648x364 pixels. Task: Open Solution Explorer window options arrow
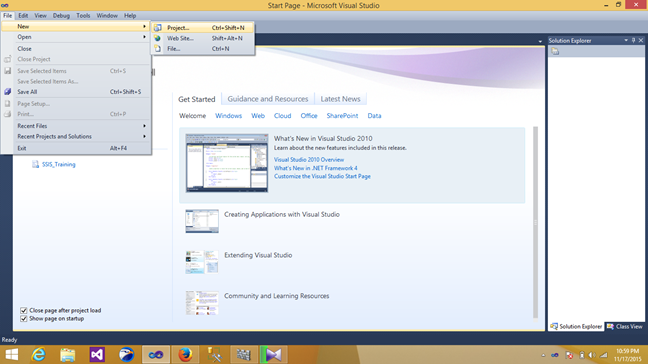coord(626,40)
